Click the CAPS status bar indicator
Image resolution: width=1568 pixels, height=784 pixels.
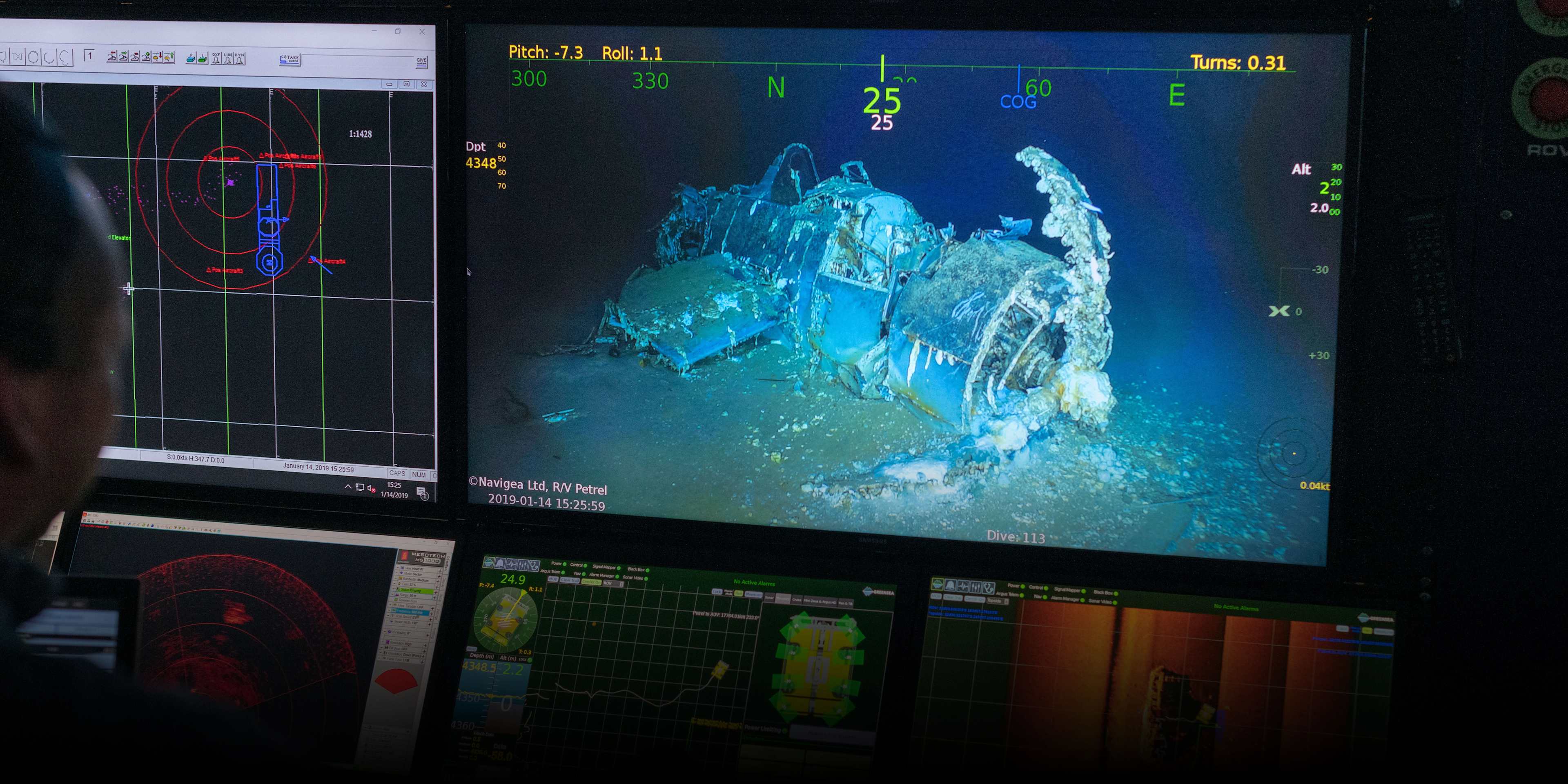[397, 473]
